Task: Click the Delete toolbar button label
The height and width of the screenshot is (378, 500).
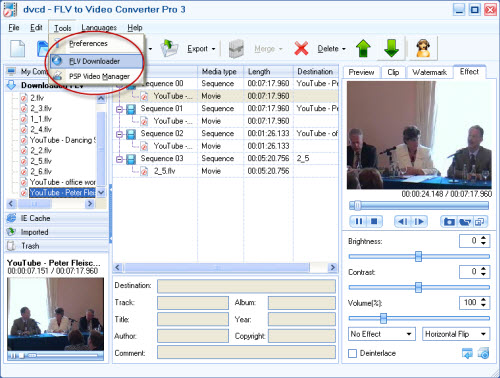Action: [x=328, y=49]
